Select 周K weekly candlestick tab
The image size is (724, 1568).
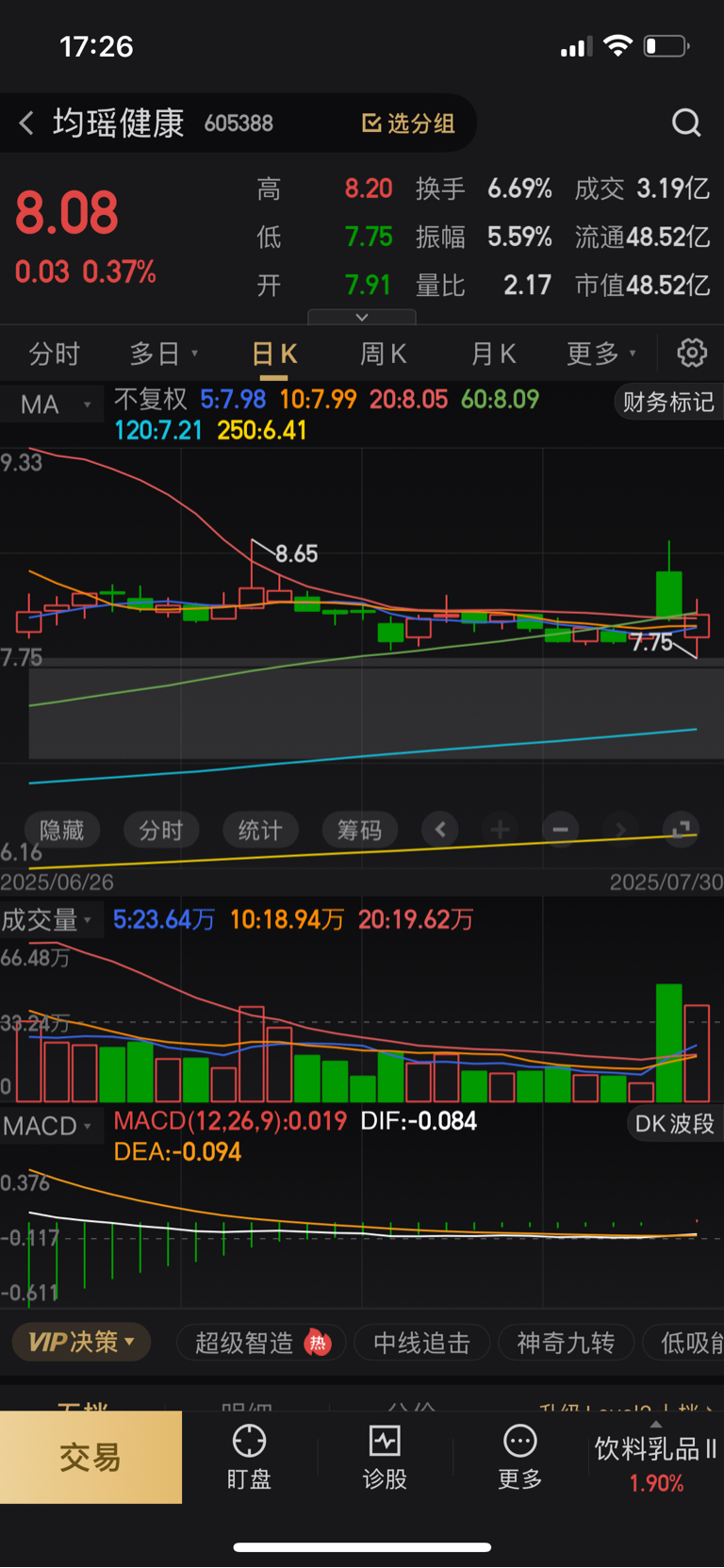point(383,355)
